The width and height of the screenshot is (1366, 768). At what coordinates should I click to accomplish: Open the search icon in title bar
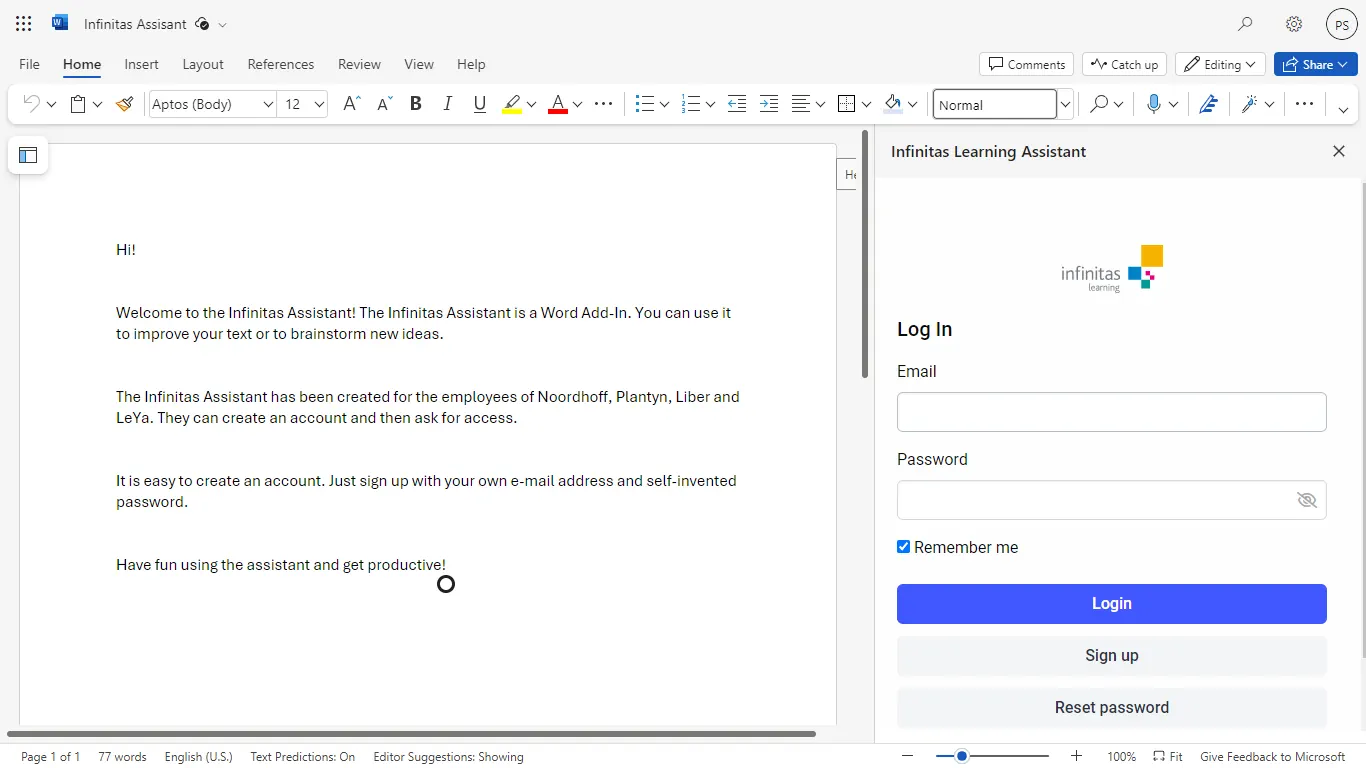1245,24
